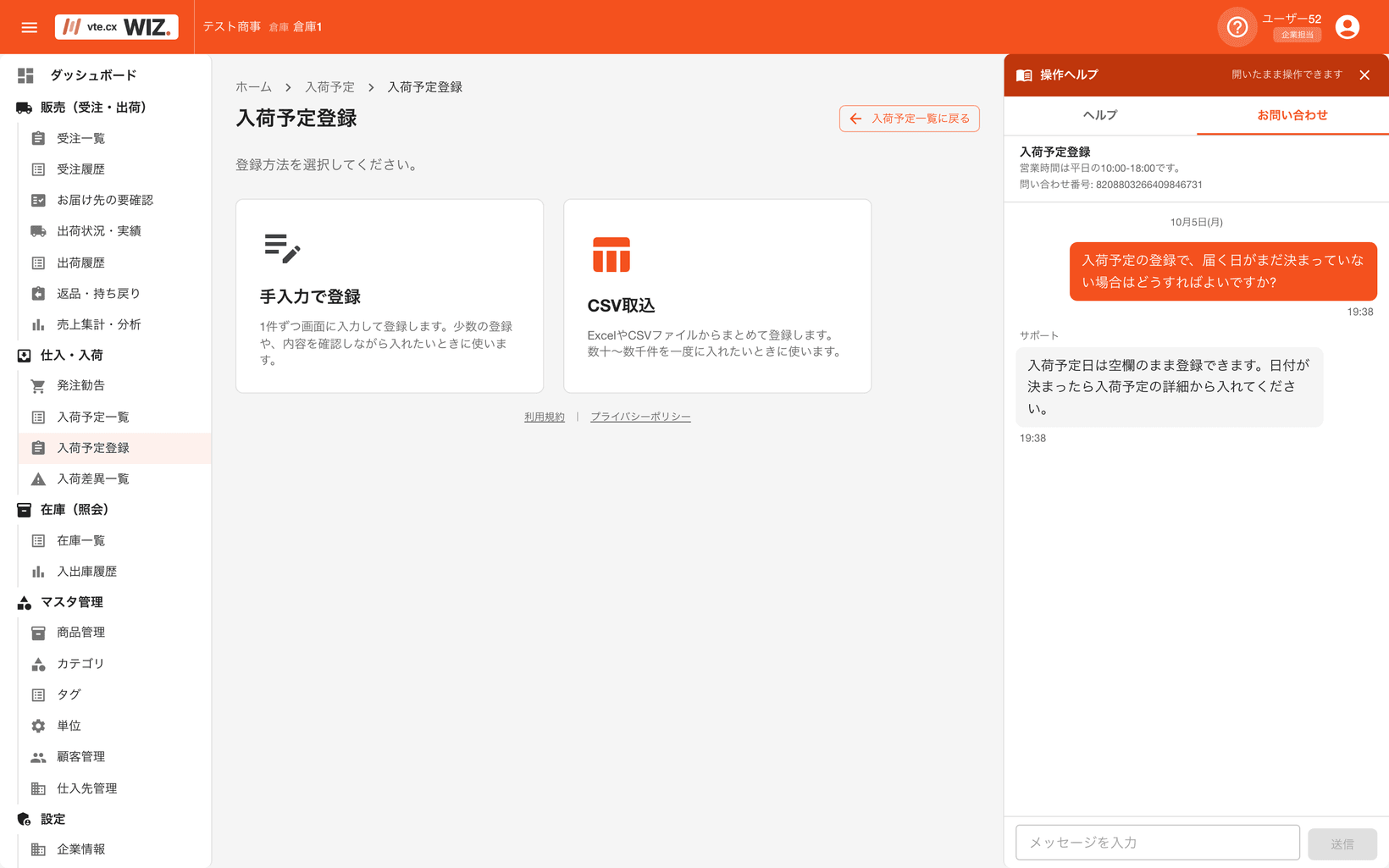Click the dashboard grid icon

click(25, 75)
